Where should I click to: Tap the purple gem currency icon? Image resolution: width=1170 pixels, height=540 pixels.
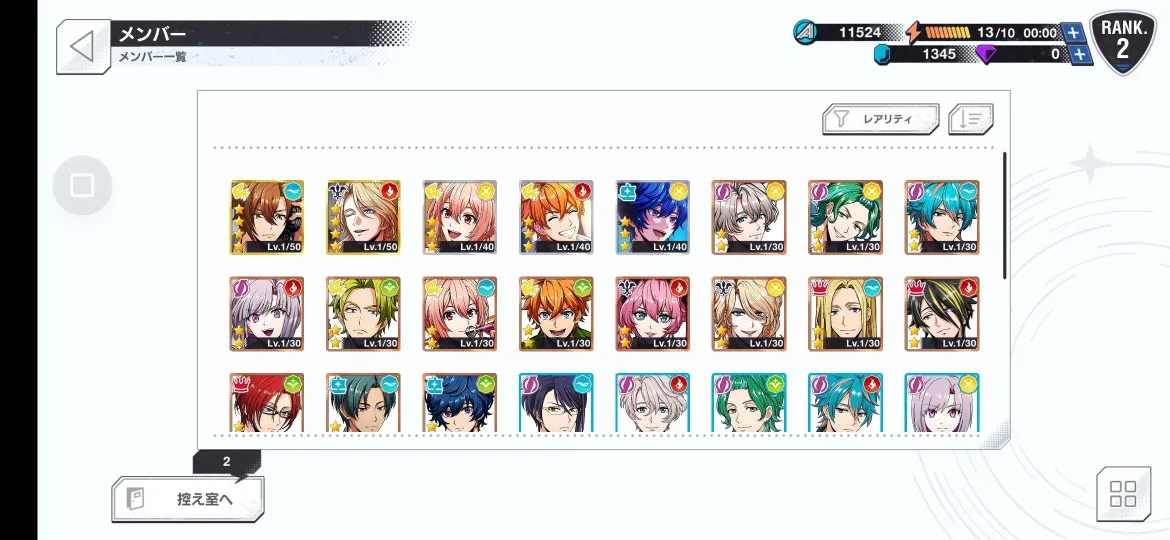click(986, 54)
